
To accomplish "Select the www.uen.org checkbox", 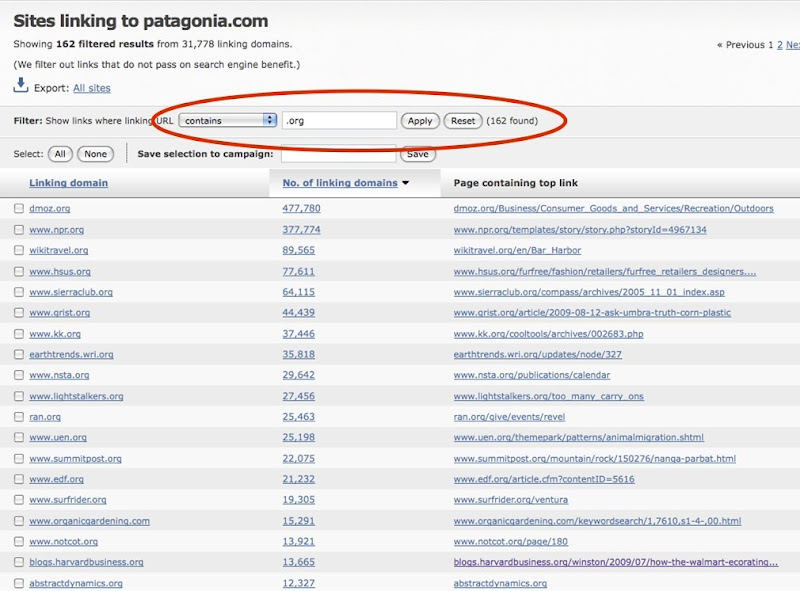I will click(19, 437).
